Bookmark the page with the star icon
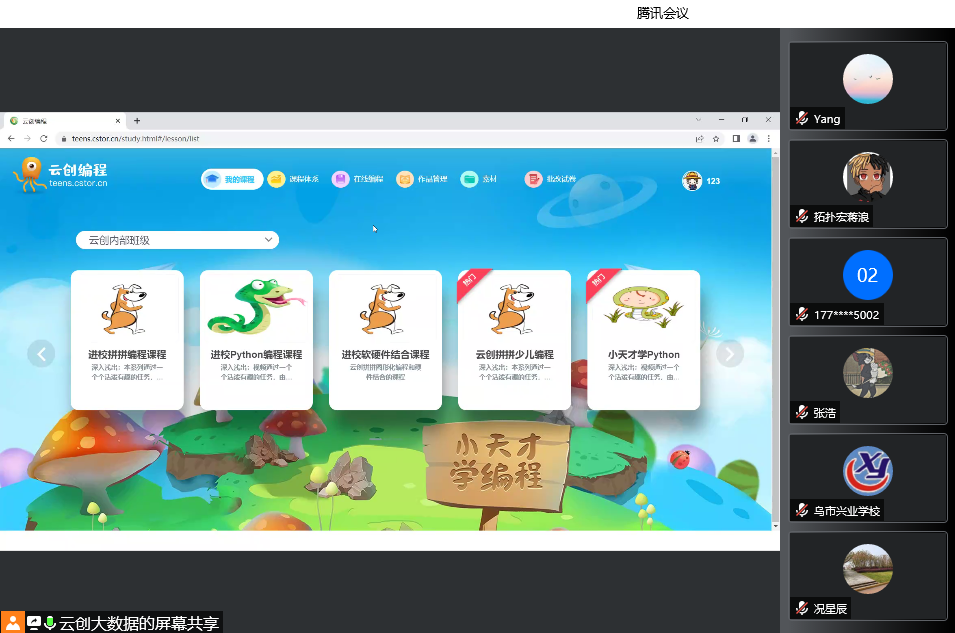The height and width of the screenshot is (633, 955). [716, 139]
